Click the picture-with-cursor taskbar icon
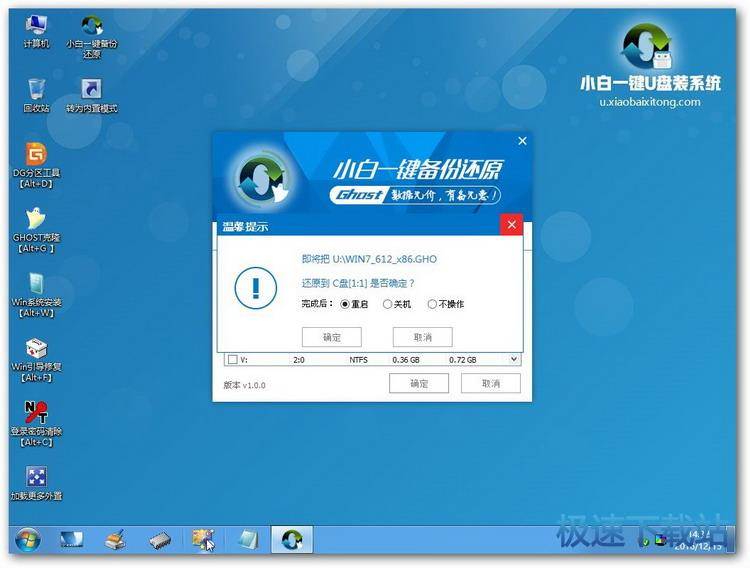The height and width of the screenshot is (568, 750). click(203, 540)
